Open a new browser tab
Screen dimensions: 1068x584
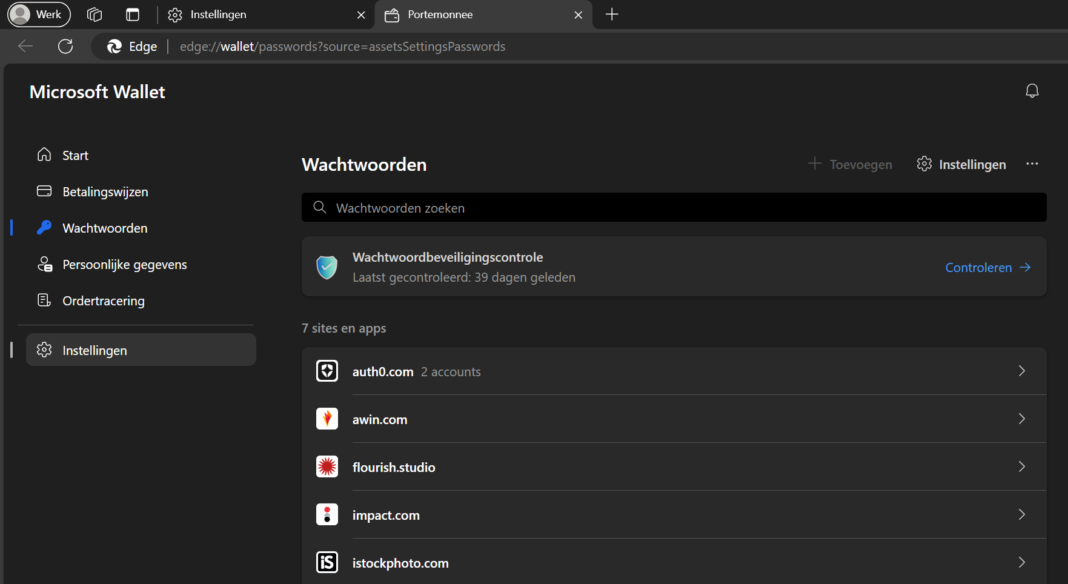tap(611, 15)
